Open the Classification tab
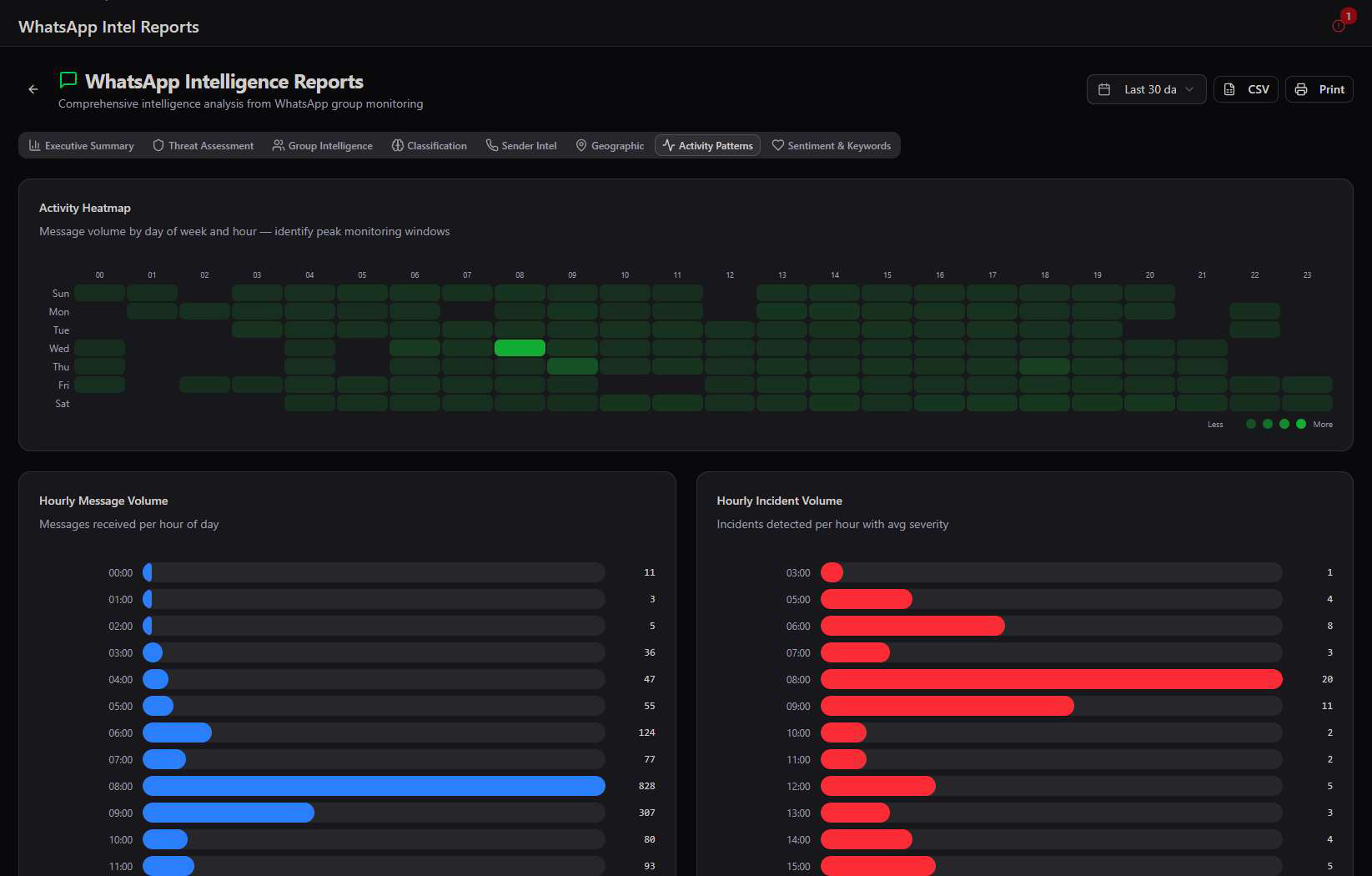Viewport: 1372px width, 876px height. (430, 145)
